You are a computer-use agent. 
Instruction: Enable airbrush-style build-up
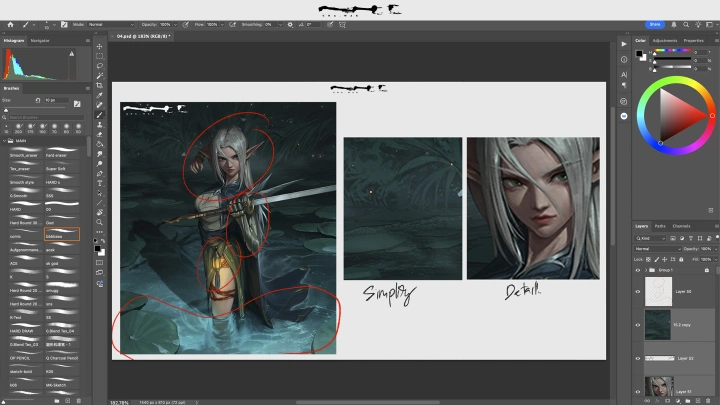point(232,25)
